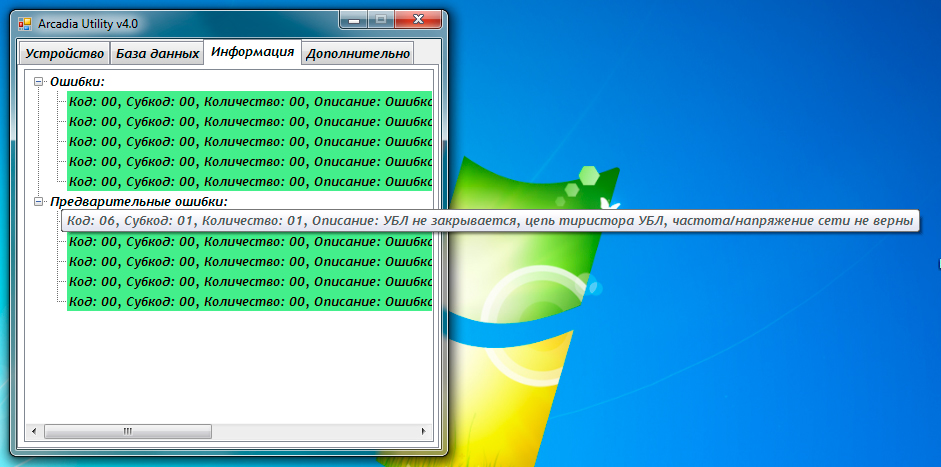This screenshot has height=467, width=941.
Task: Open the База данных tab
Action: [x=155, y=54]
